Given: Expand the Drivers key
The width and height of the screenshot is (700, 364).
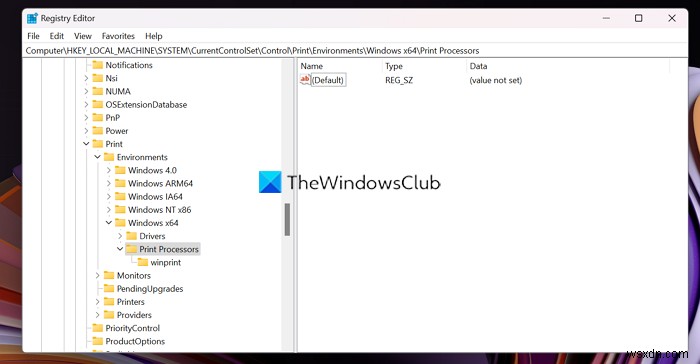Looking at the screenshot, I should pos(120,236).
